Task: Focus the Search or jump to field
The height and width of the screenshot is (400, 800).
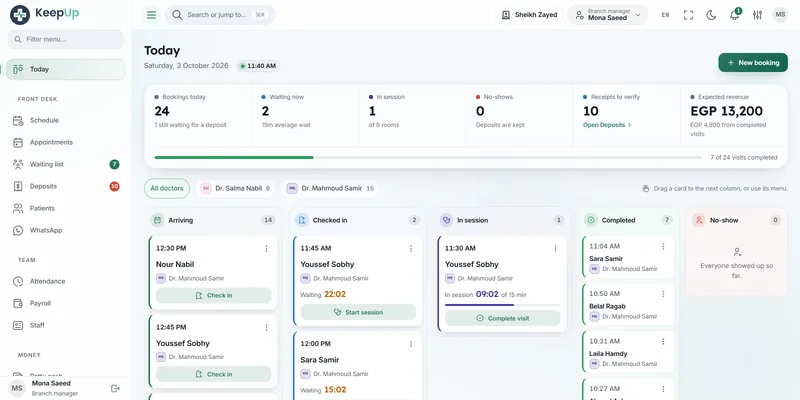Action: (x=220, y=15)
